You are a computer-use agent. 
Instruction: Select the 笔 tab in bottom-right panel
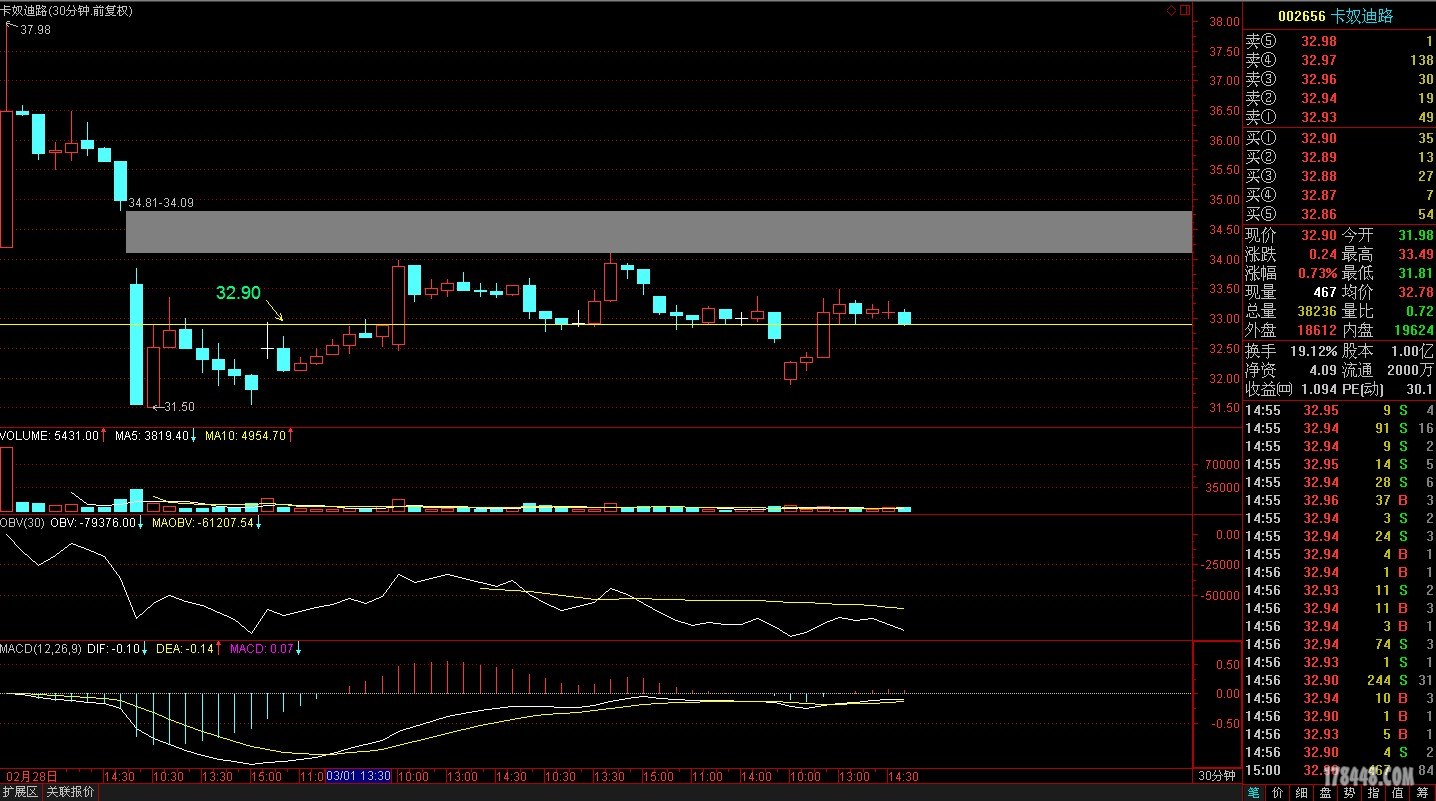coord(1253,792)
